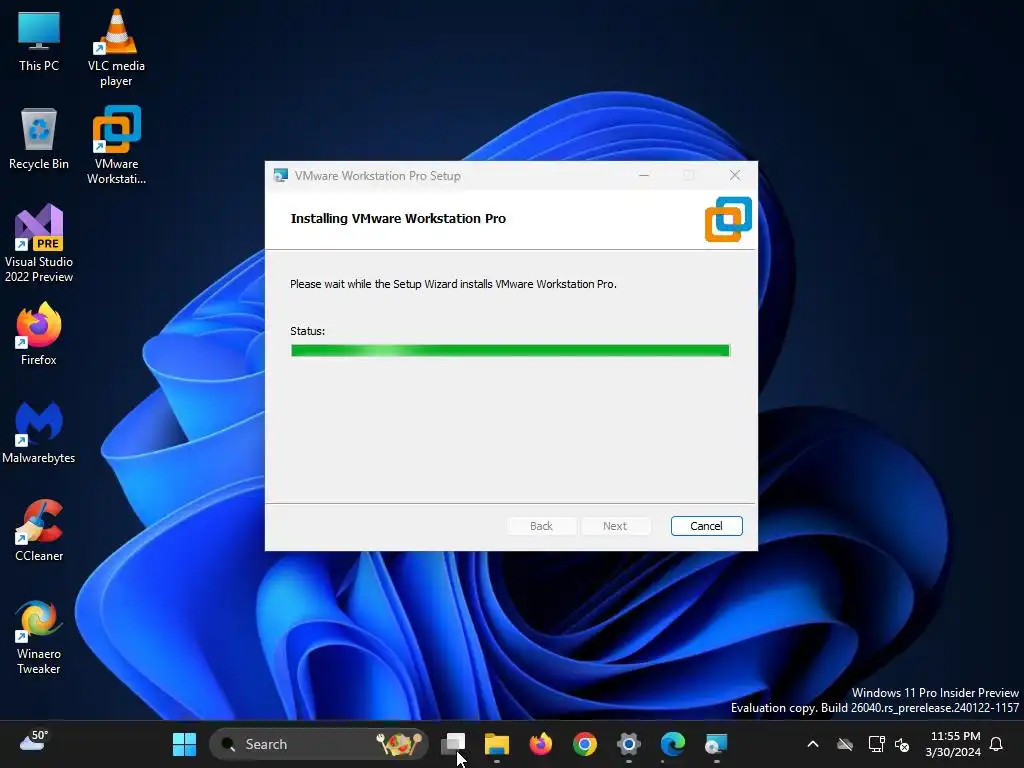Open the weather widget showing 50°
The image size is (1024, 768).
[34, 741]
